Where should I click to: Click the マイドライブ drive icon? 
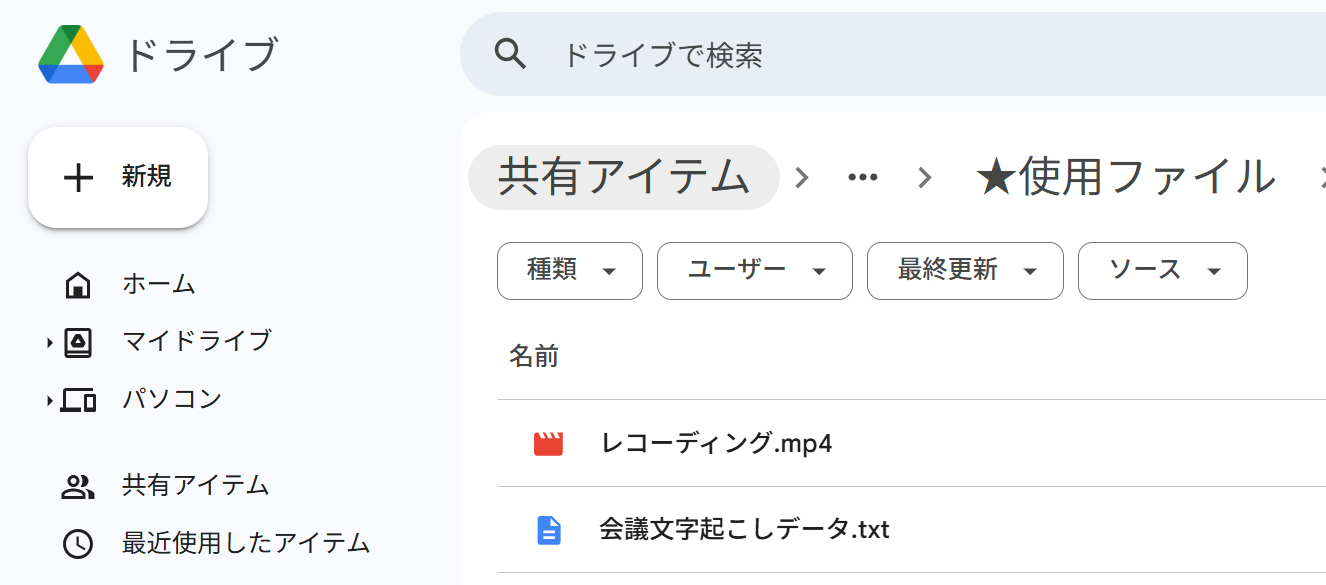click(77, 342)
